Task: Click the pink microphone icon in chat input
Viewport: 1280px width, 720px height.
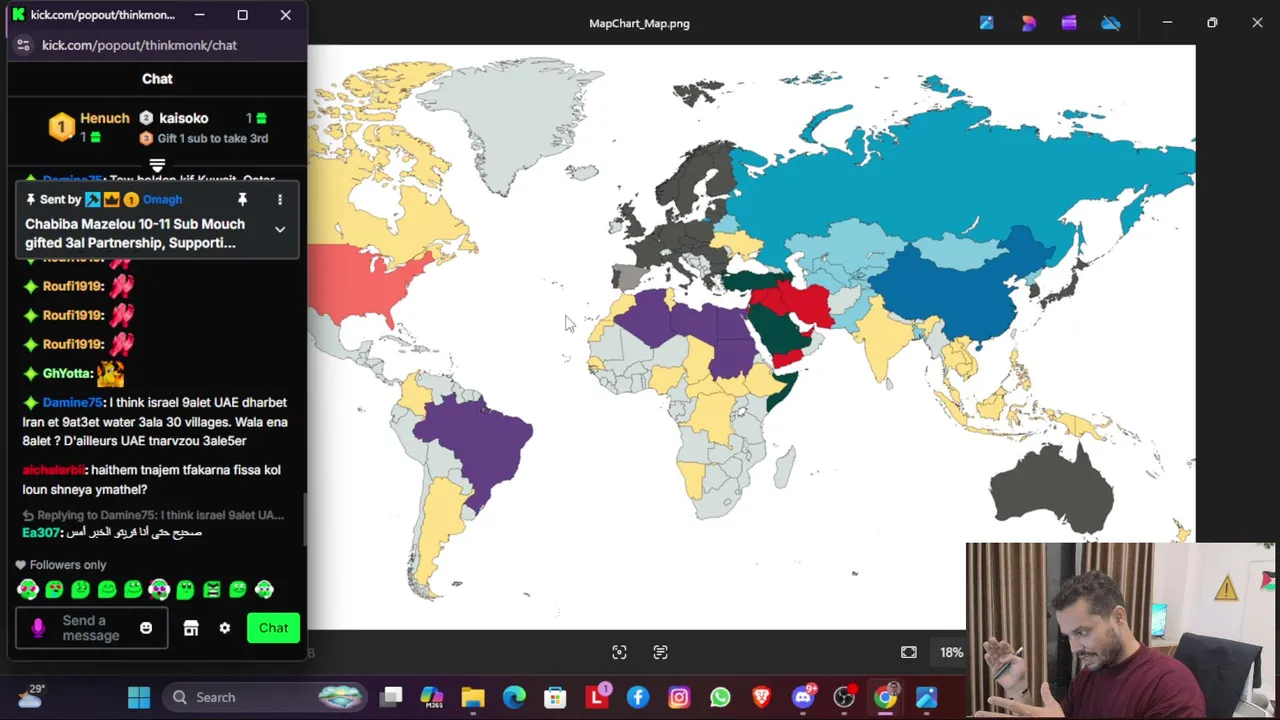Action: tap(38, 628)
